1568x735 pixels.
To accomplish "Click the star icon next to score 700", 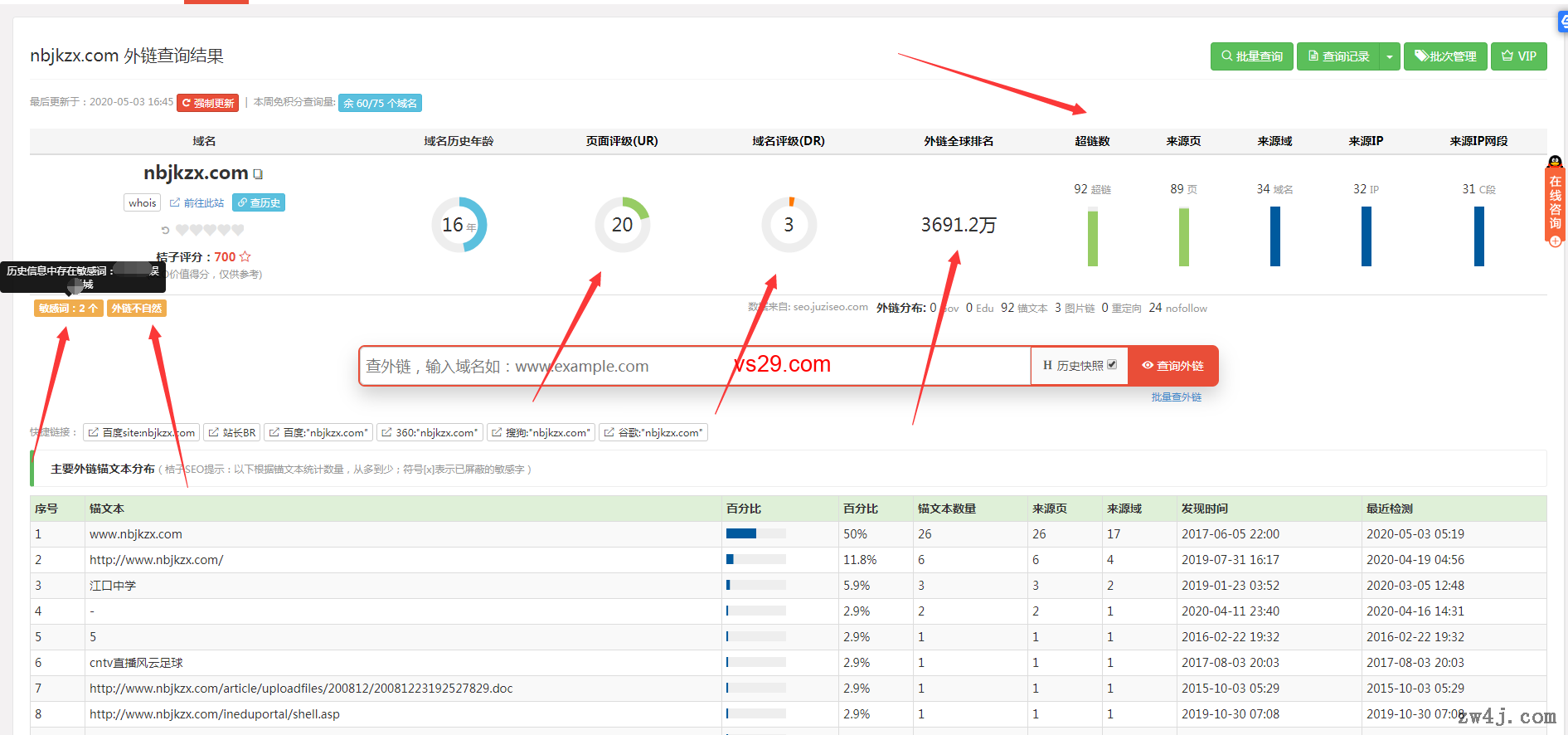I will coord(245,256).
